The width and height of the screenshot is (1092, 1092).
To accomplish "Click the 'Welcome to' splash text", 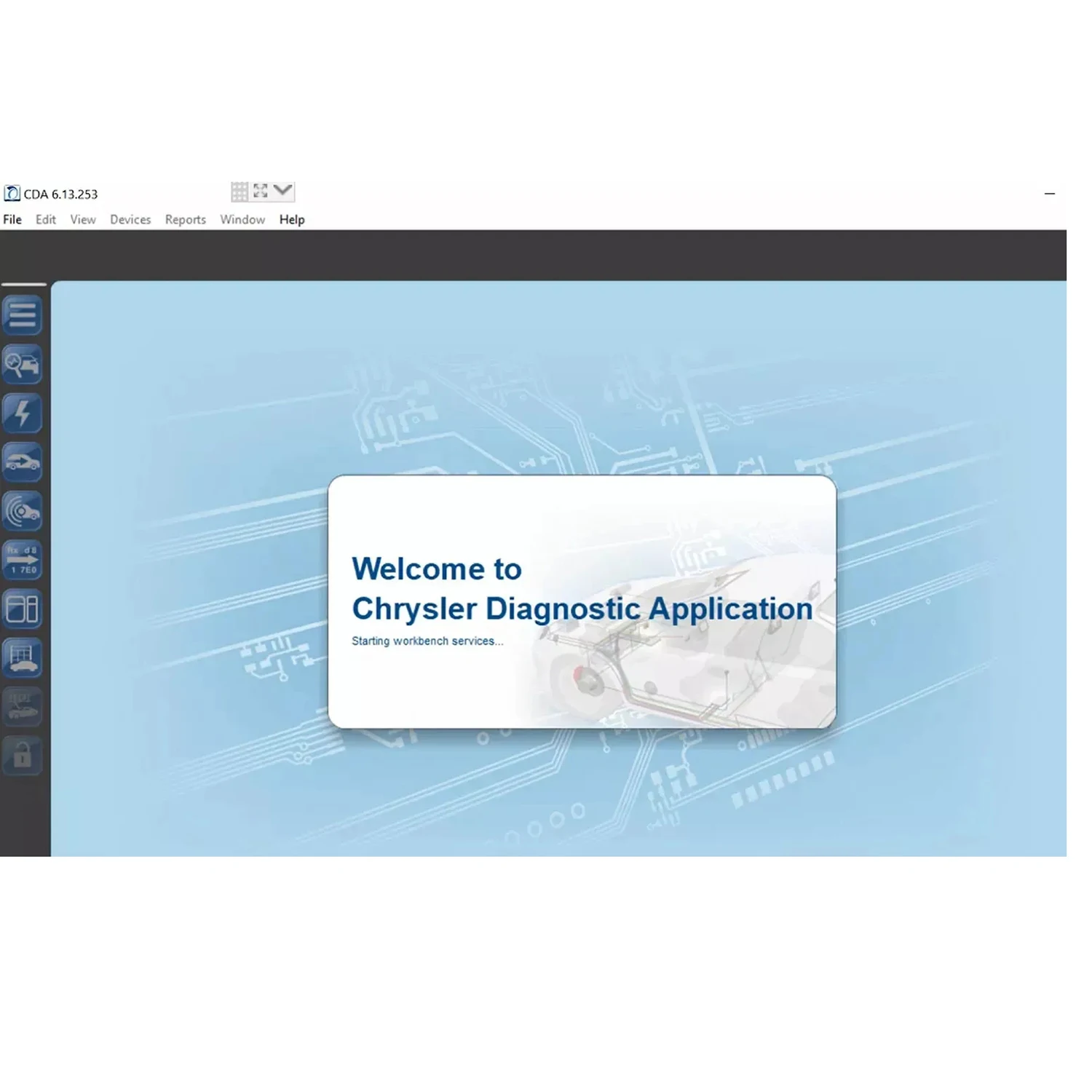I will (437, 569).
